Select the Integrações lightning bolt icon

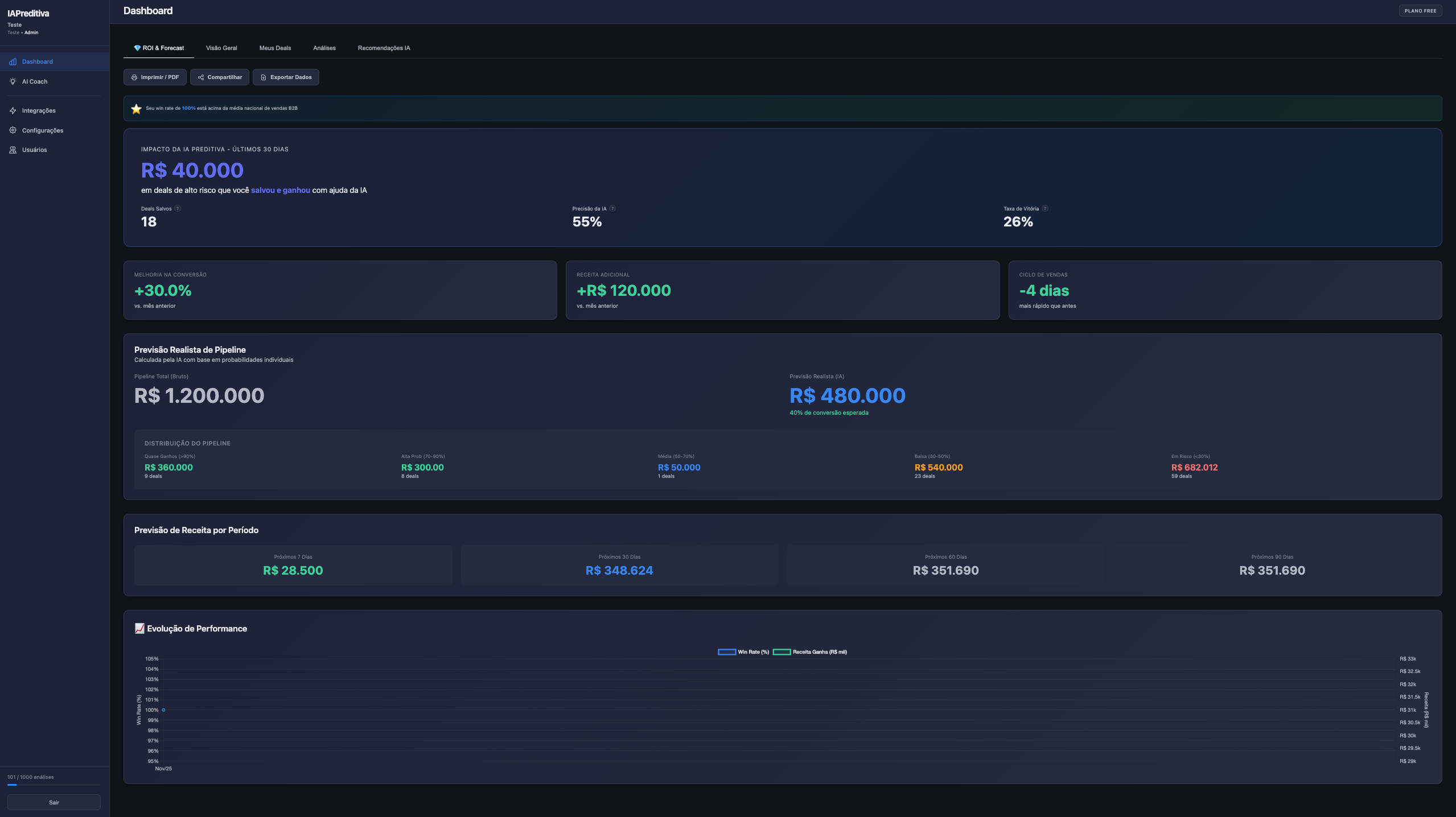[x=13, y=110]
